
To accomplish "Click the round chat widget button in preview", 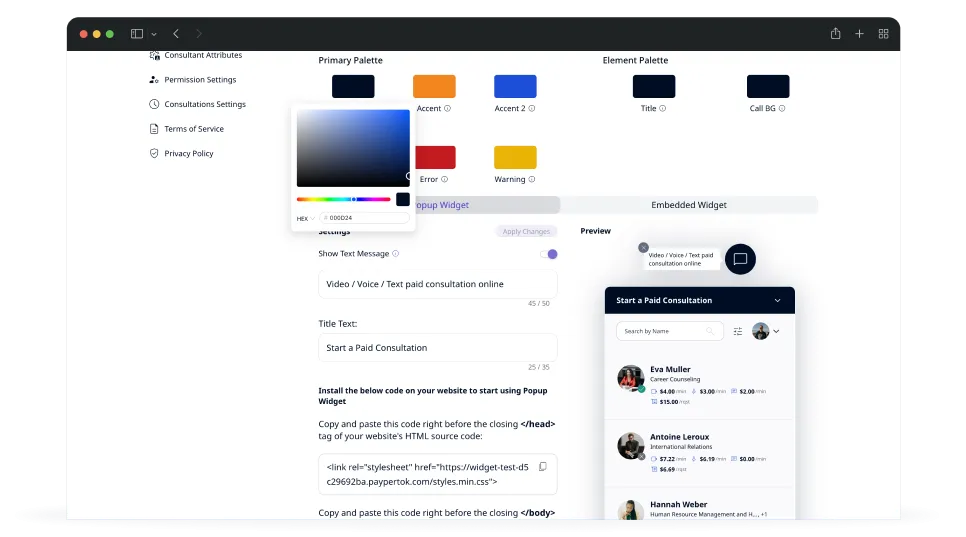I will 741,259.
